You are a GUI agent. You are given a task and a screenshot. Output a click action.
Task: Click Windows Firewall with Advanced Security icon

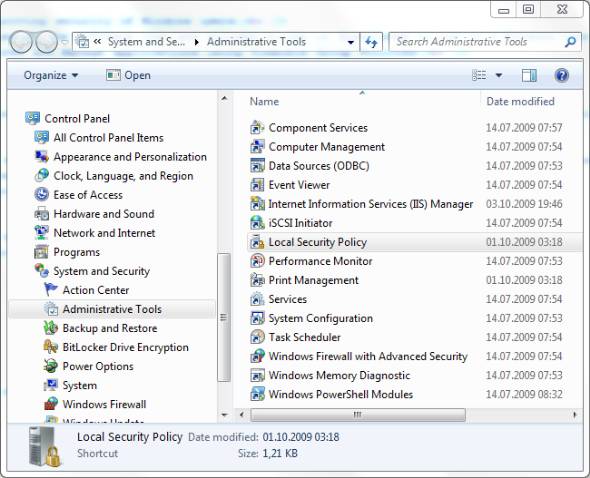pos(257,356)
